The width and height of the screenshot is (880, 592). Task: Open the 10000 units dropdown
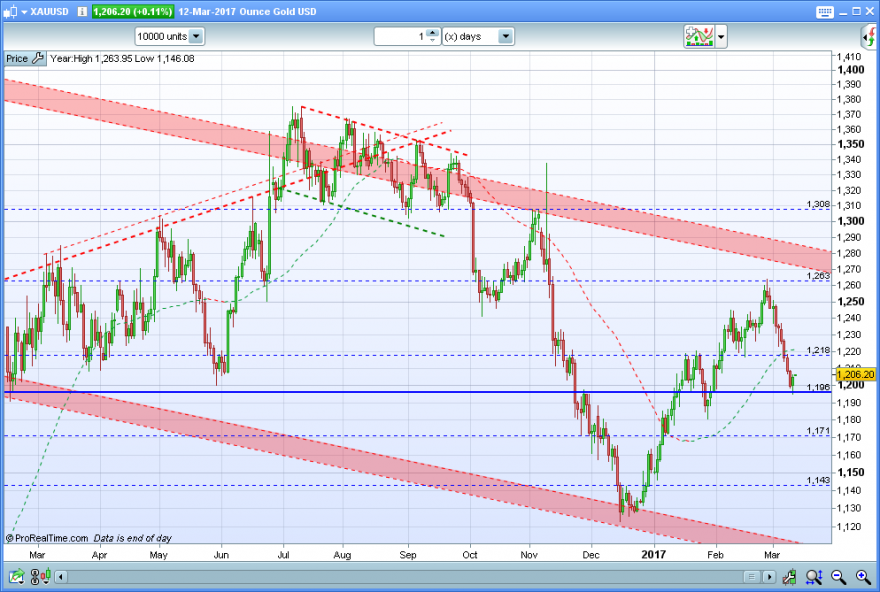pos(169,36)
